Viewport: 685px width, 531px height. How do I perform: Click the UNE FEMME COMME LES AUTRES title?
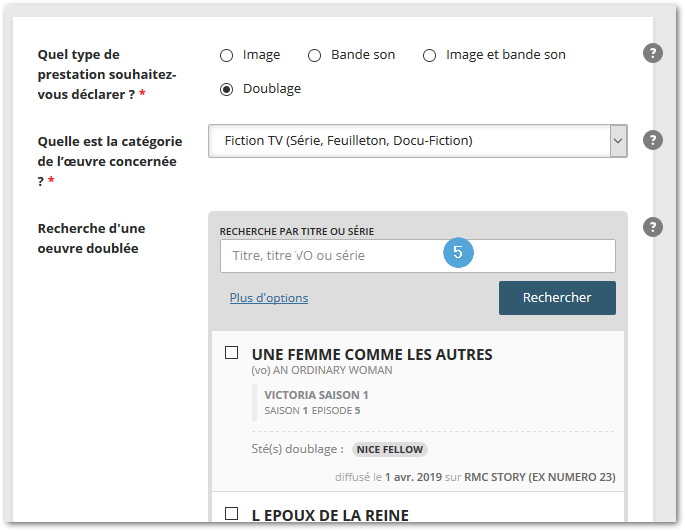tap(372, 354)
